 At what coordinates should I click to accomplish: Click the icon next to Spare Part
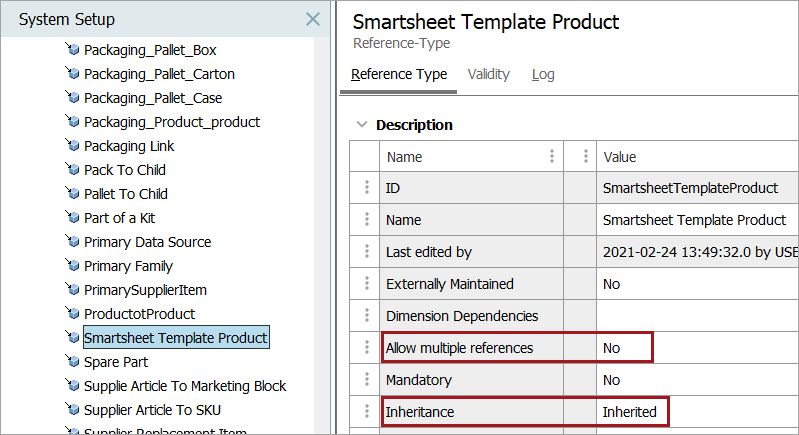click(x=71, y=361)
